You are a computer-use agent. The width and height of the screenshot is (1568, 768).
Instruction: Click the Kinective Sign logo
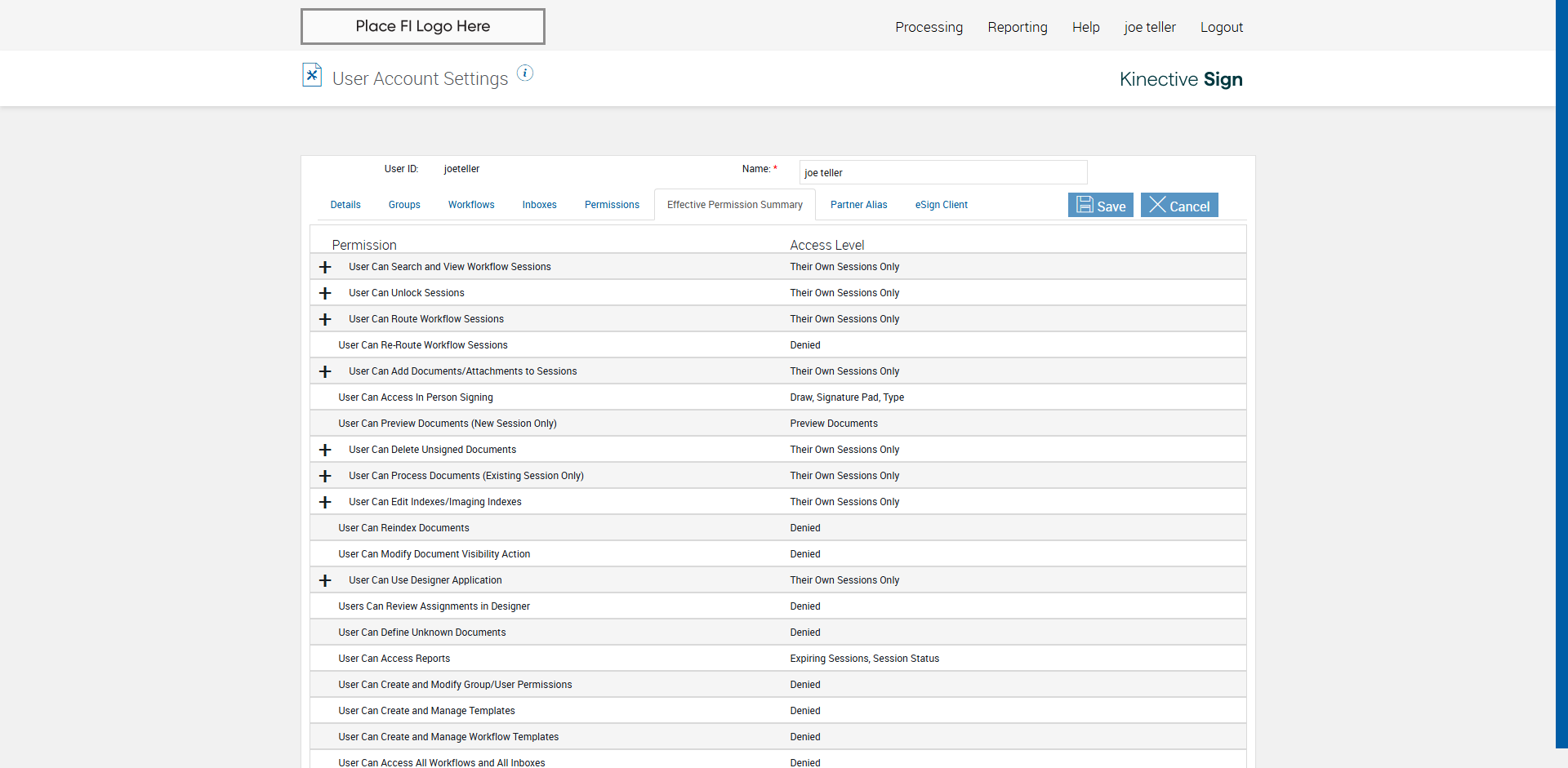pyautogui.click(x=1180, y=79)
